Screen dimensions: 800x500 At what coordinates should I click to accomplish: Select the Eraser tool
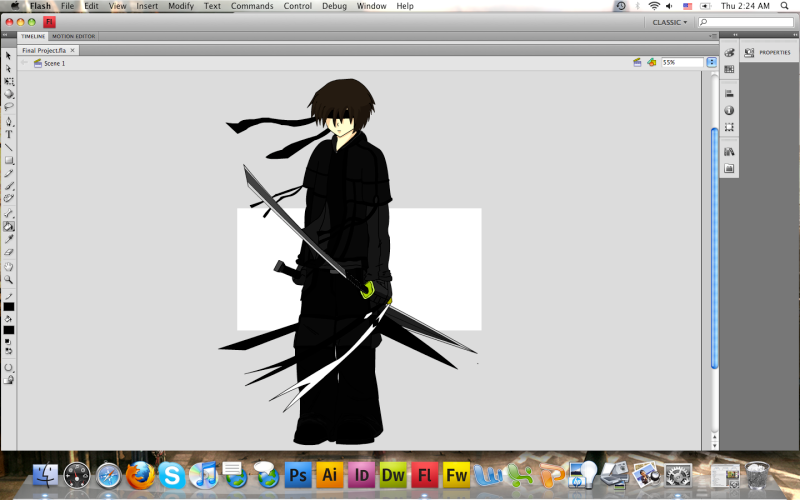(x=9, y=253)
